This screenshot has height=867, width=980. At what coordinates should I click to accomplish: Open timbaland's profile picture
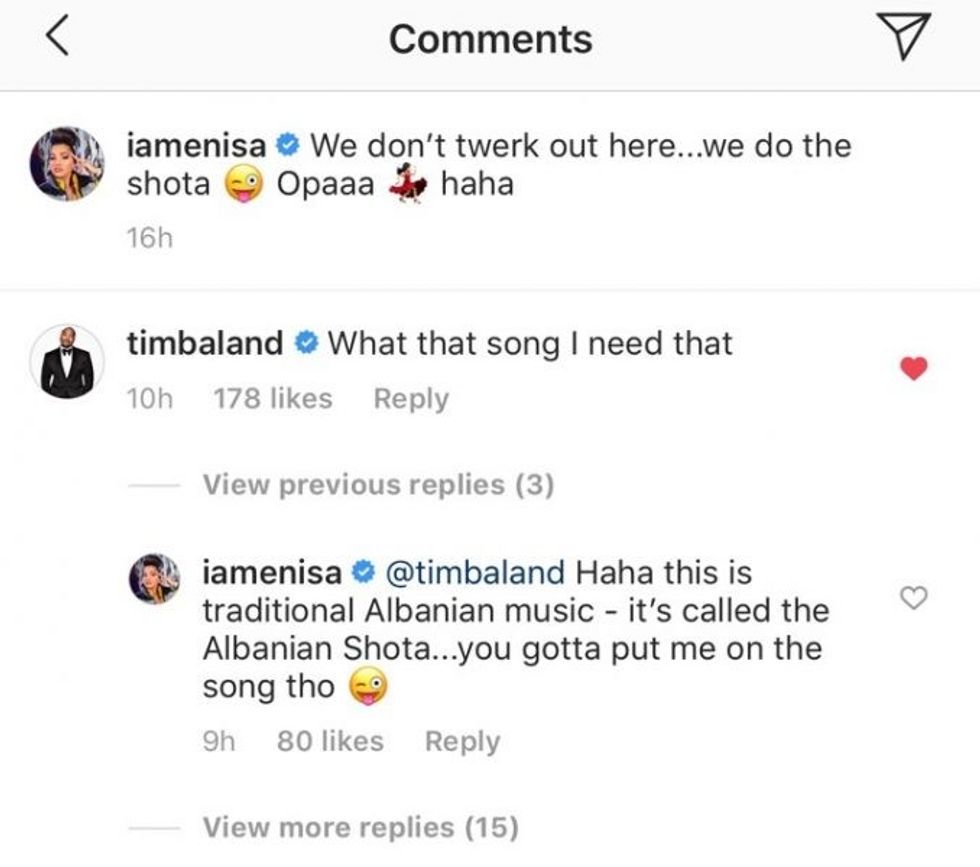point(69,362)
